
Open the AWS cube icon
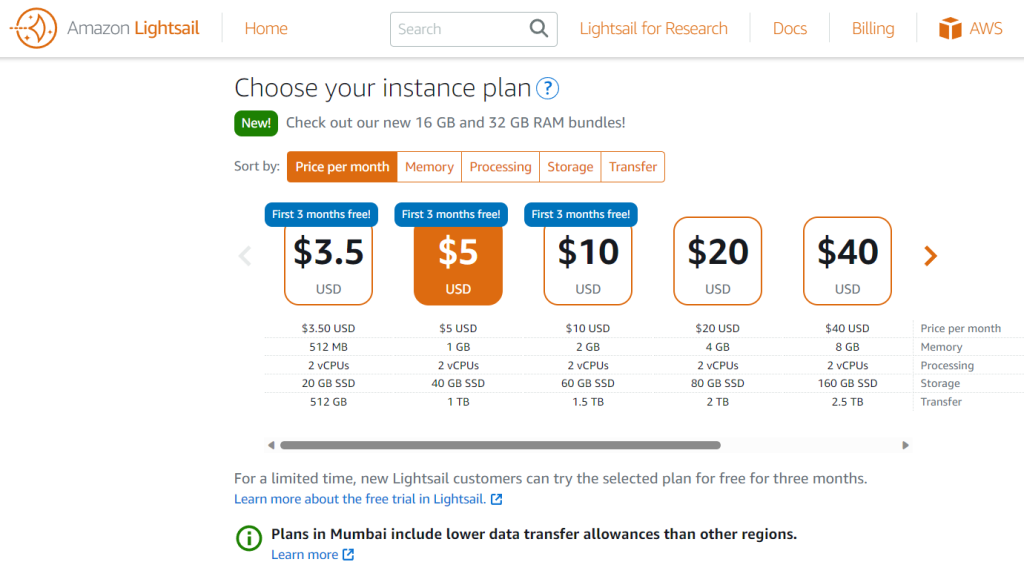949,29
